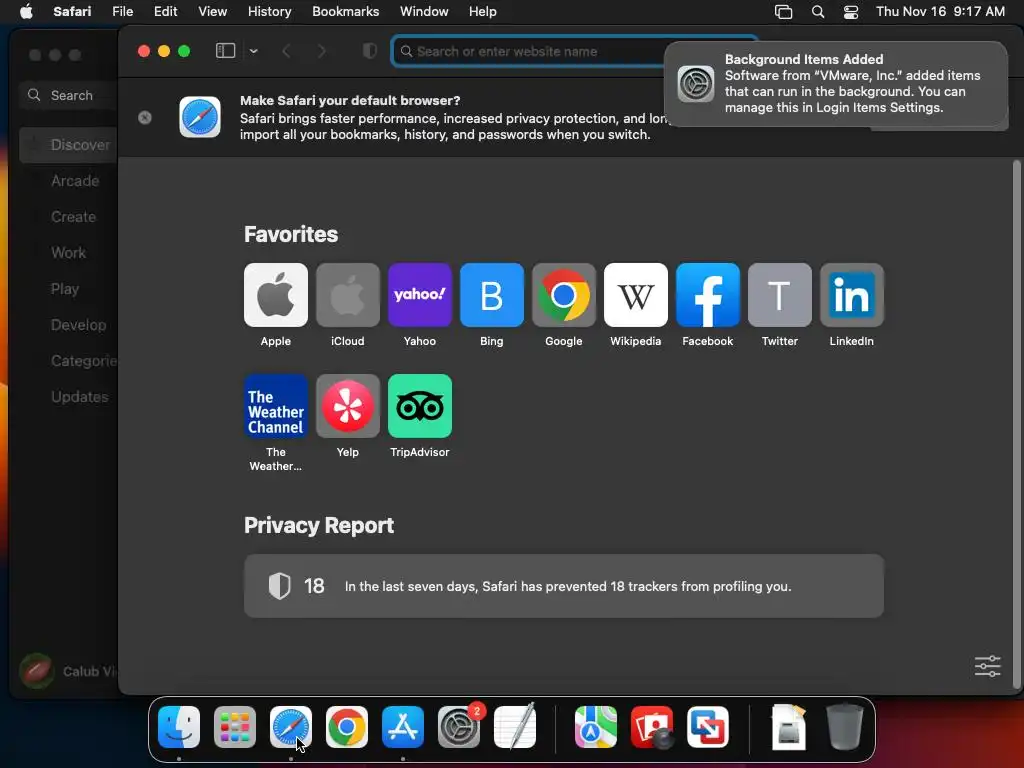Click the privacy shield icon in toolbar
1024x768 pixels.
coord(370,51)
